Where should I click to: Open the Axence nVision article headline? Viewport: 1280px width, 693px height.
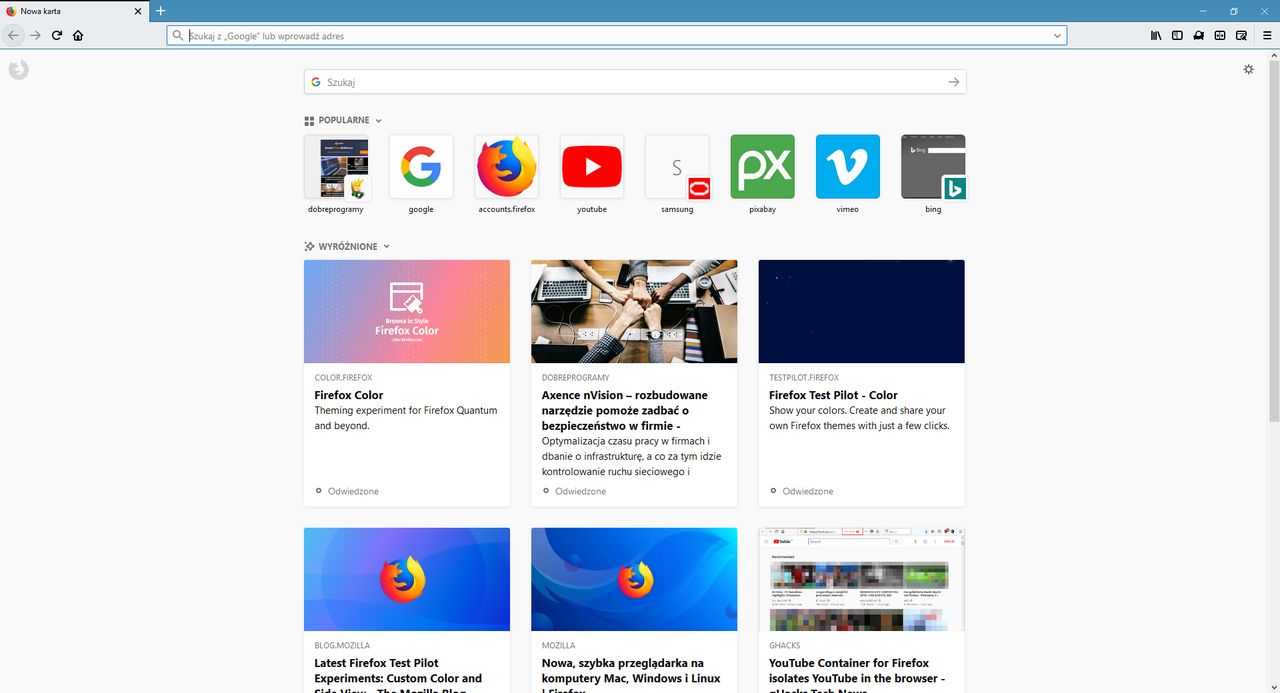tap(625, 410)
